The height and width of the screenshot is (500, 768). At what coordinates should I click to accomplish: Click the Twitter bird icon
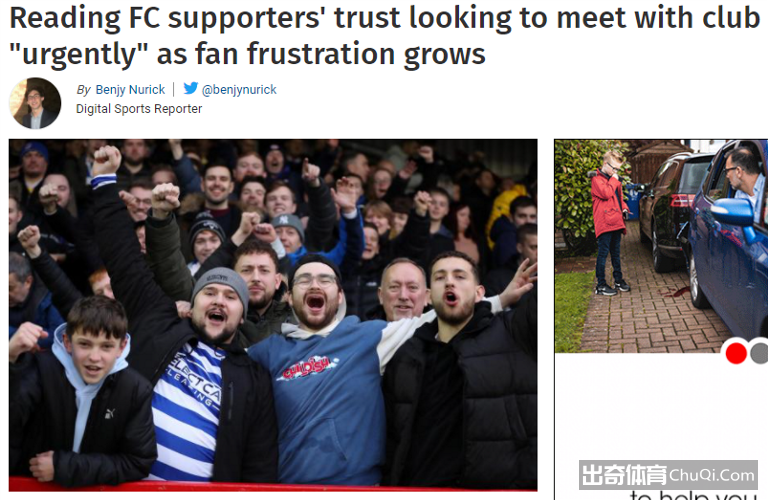coord(191,88)
